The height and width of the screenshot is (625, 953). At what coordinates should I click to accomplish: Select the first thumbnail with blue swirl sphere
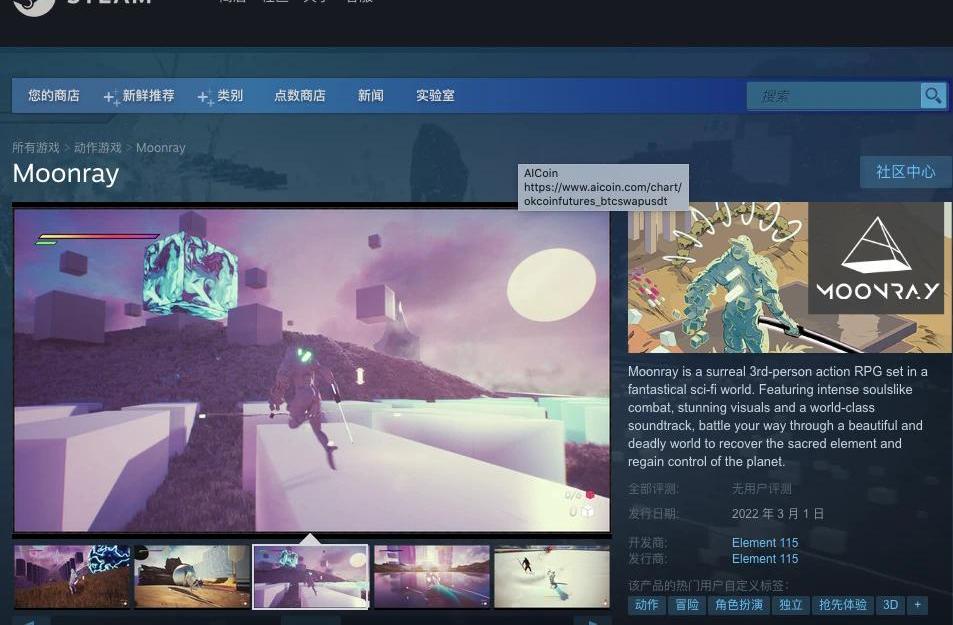(72, 576)
